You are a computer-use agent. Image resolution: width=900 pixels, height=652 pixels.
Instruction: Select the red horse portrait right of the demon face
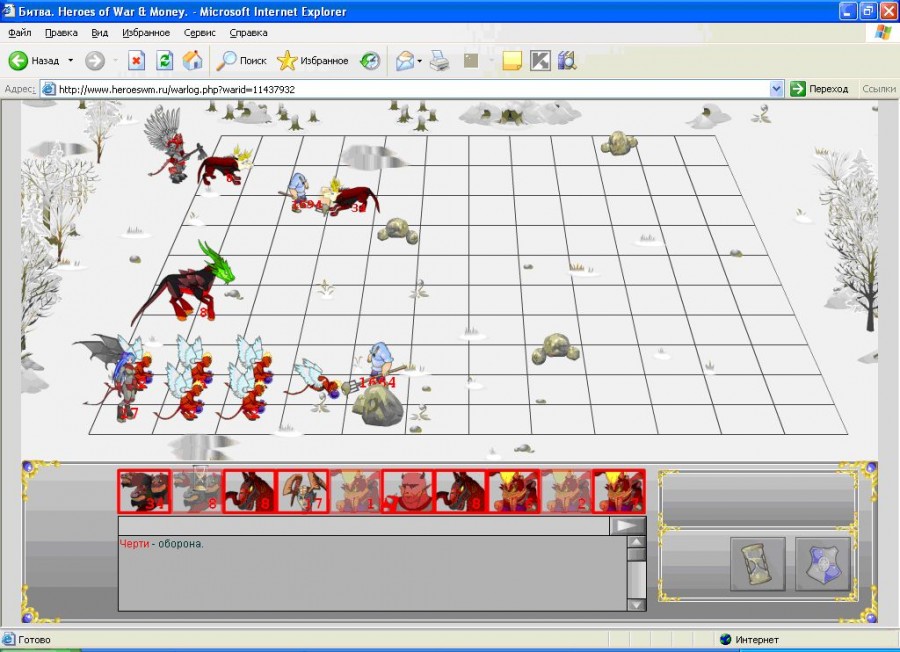pyautogui.click(x=461, y=491)
